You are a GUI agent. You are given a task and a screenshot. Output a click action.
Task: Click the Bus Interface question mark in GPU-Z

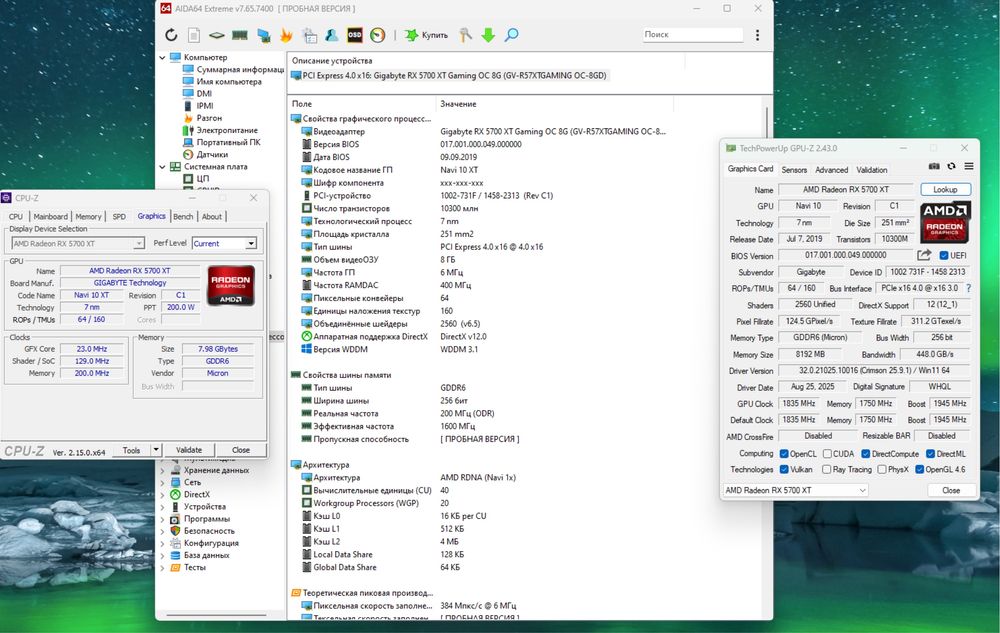point(969,288)
